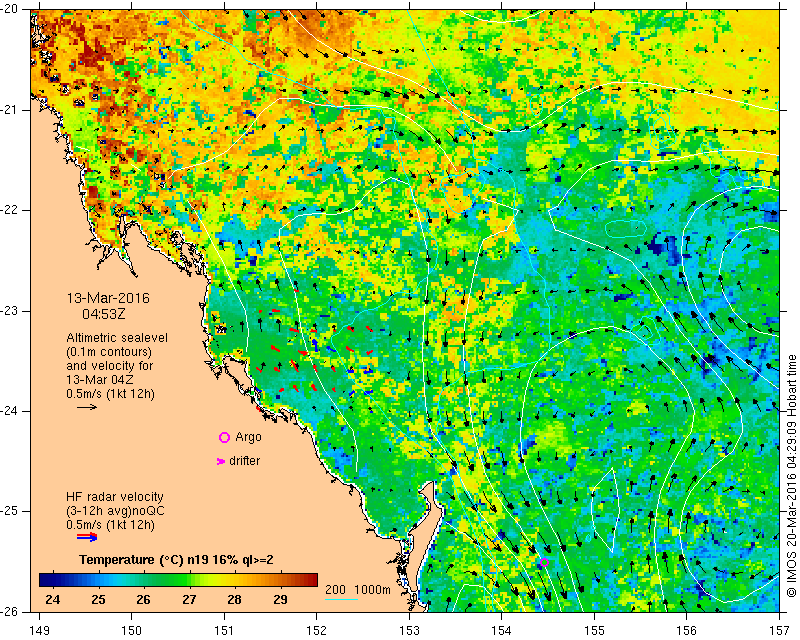800x640 pixels.
Task: Select the "Altimetric sealevel" caption line
Action: click(117, 338)
